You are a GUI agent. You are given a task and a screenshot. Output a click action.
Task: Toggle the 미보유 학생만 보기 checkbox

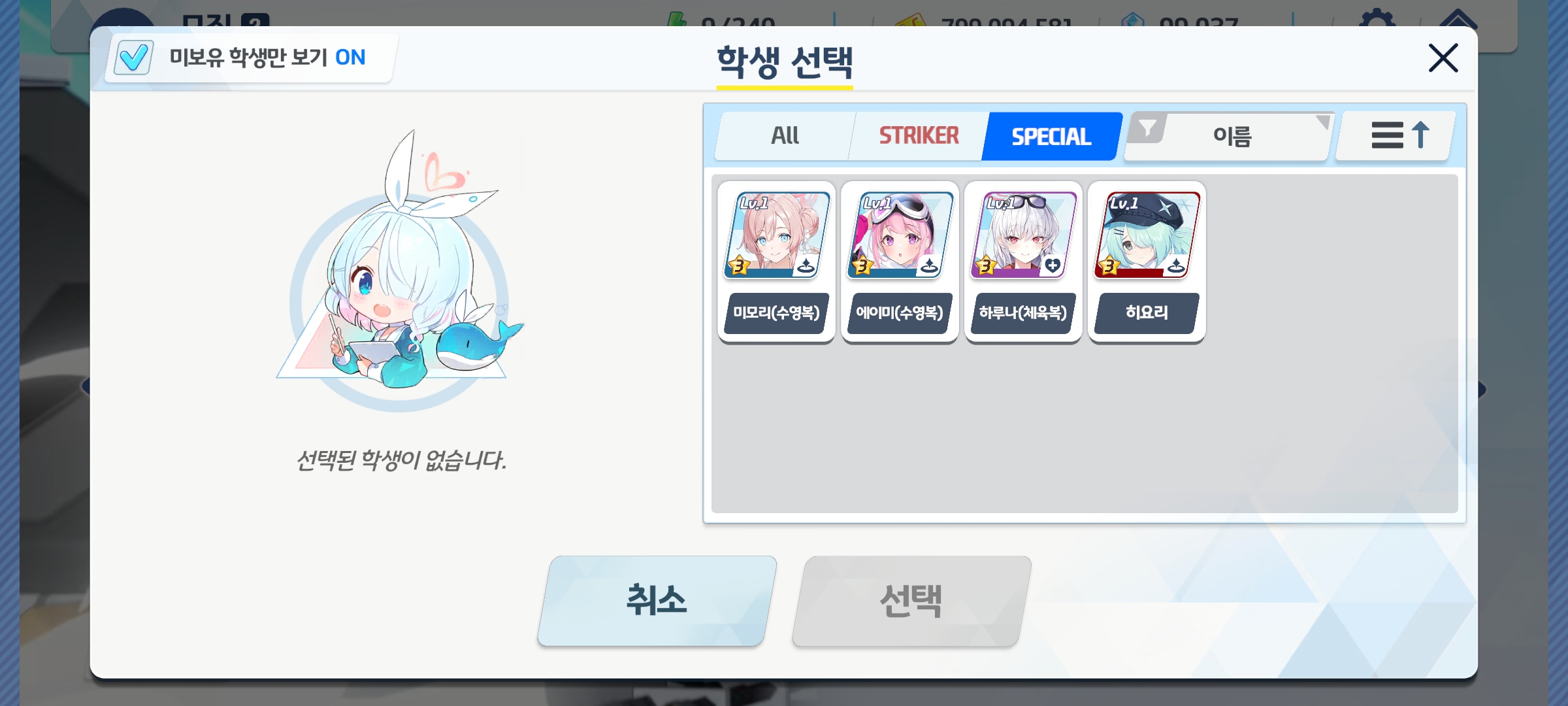pyautogui.click(x=134, y=58)
